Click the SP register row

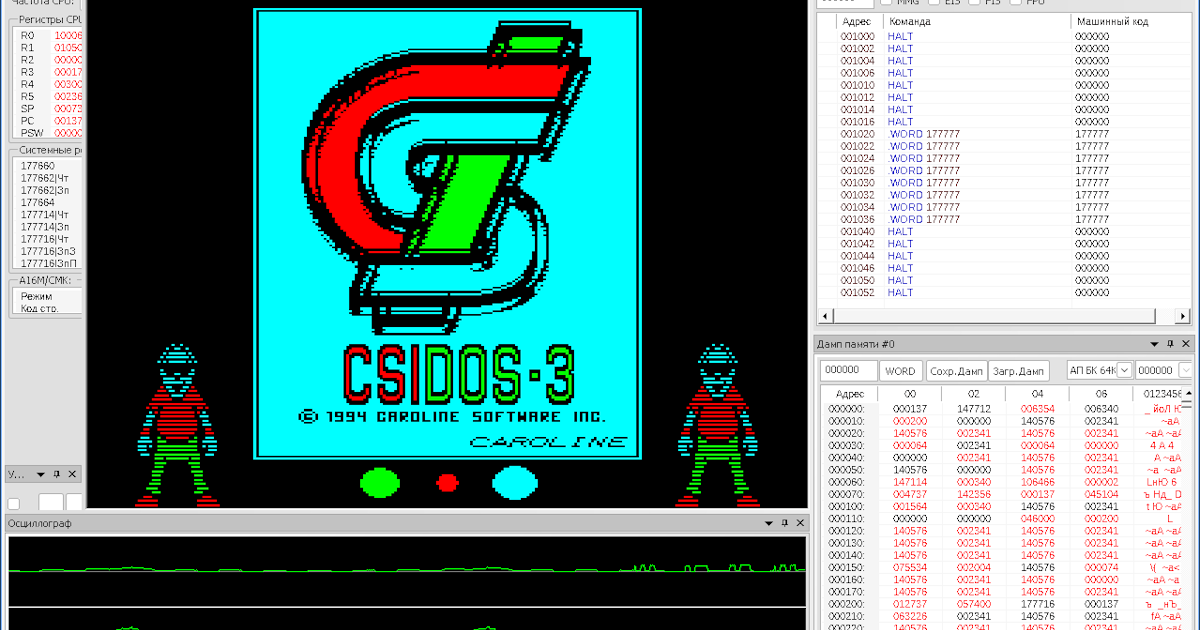coord(50,109)
